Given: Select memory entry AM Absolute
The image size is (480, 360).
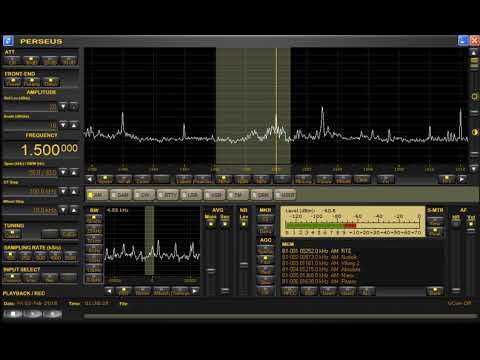Looking at the screenshot, I should [321, 269].
